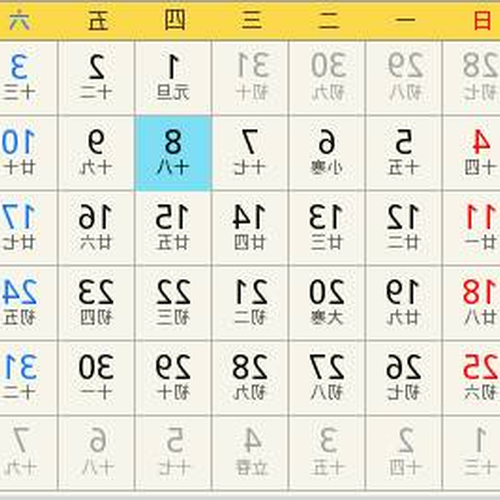Click the 六 Saturday weekday header

click(x=19, y=21)
